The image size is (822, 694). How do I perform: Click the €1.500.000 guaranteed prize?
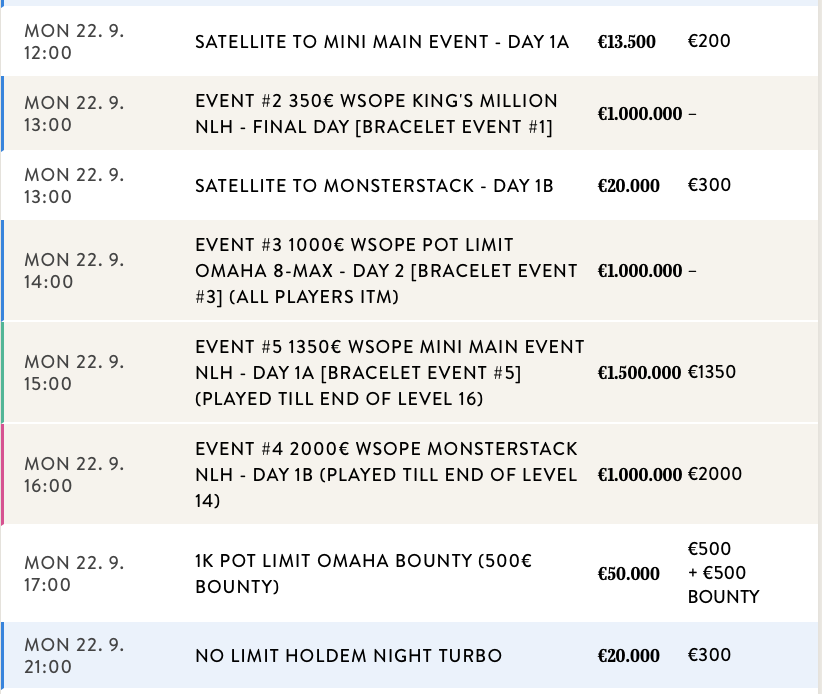point(639,373)
